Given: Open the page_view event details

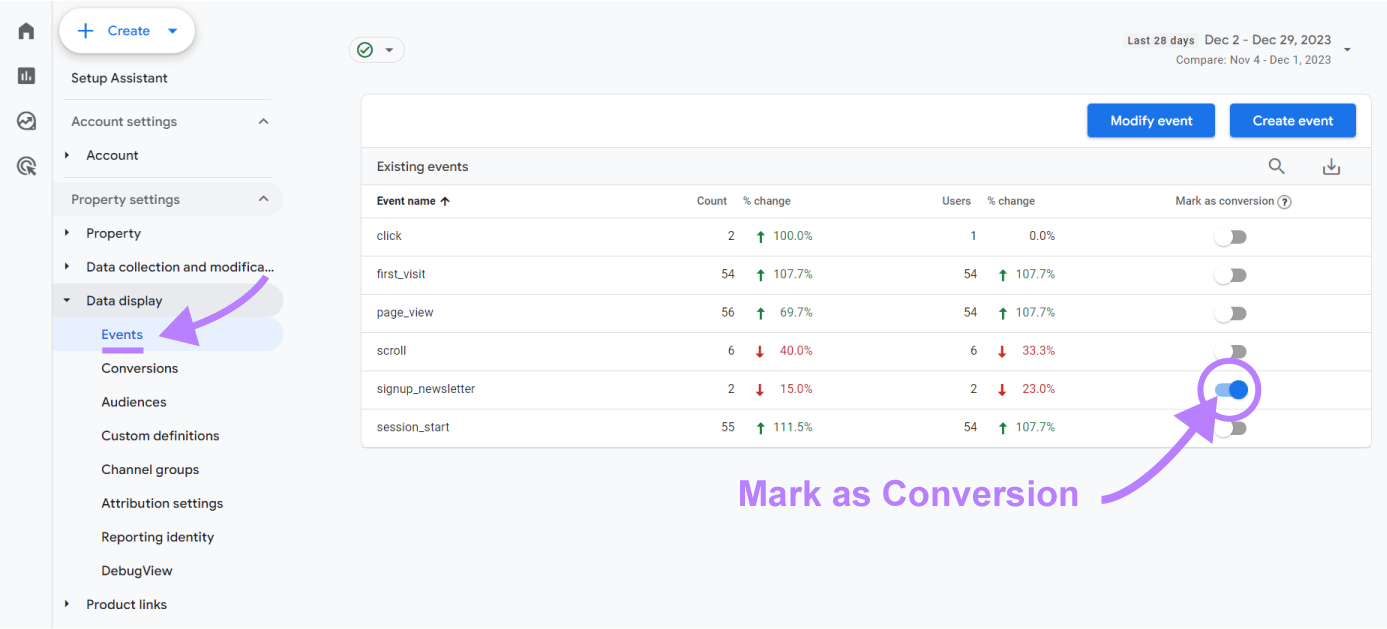Looking at the screenshot, I should coord(404,312).
